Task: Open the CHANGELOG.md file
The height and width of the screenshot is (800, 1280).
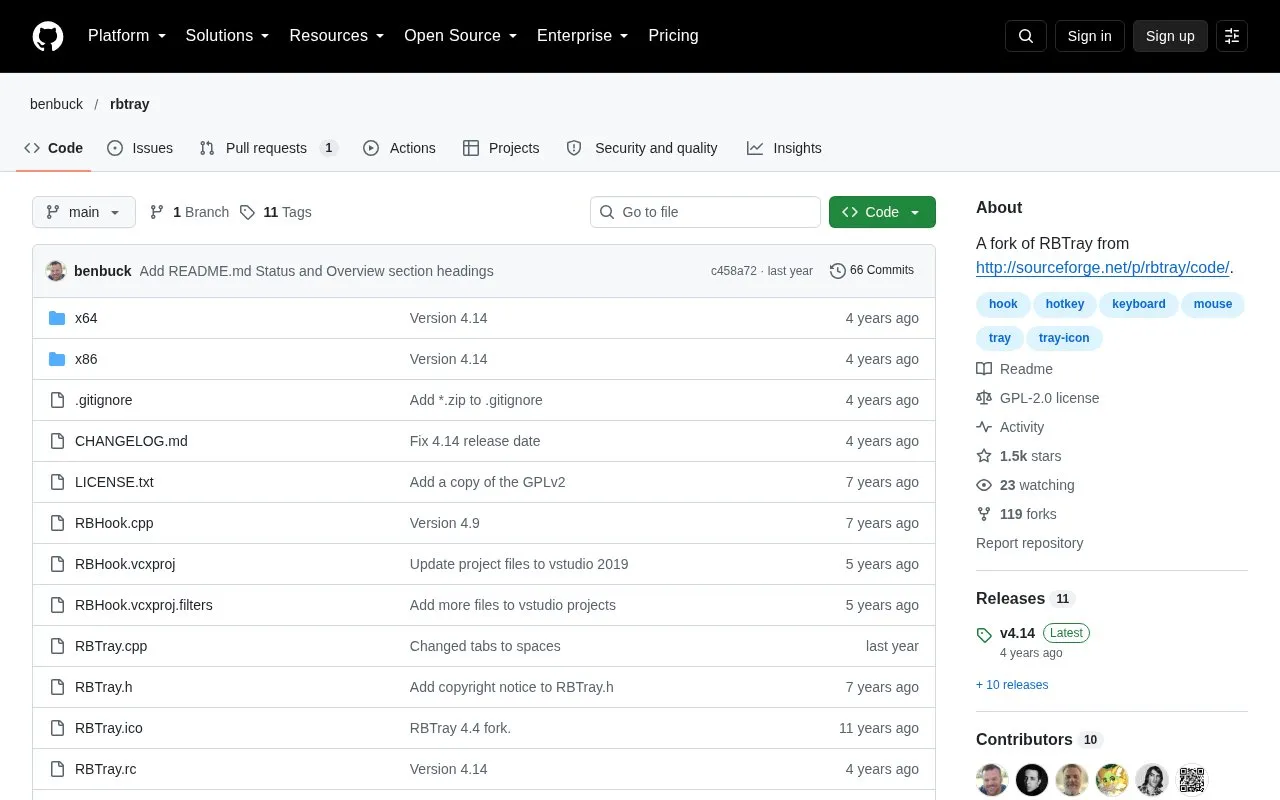Action: (131, 441)
